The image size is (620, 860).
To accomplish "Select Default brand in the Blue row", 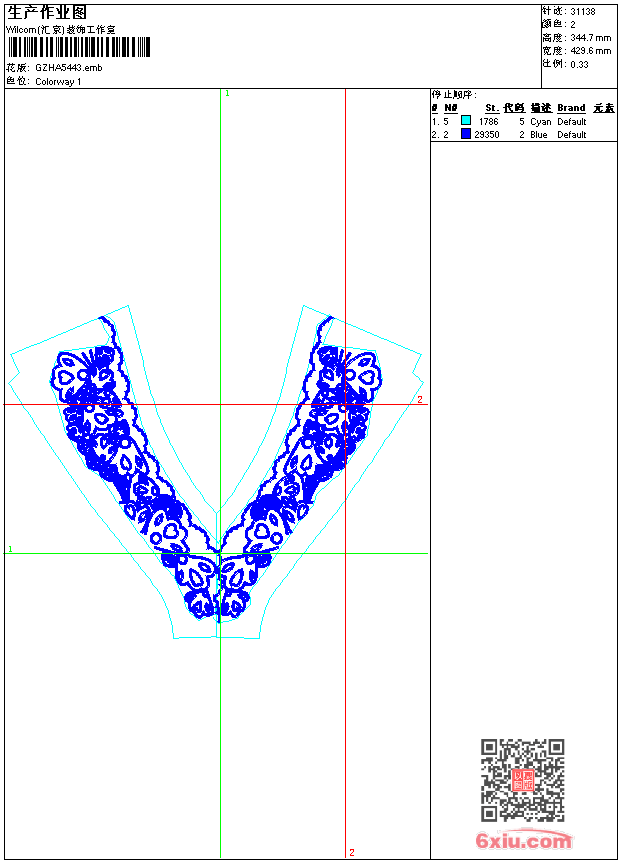I will coord(572,135).
